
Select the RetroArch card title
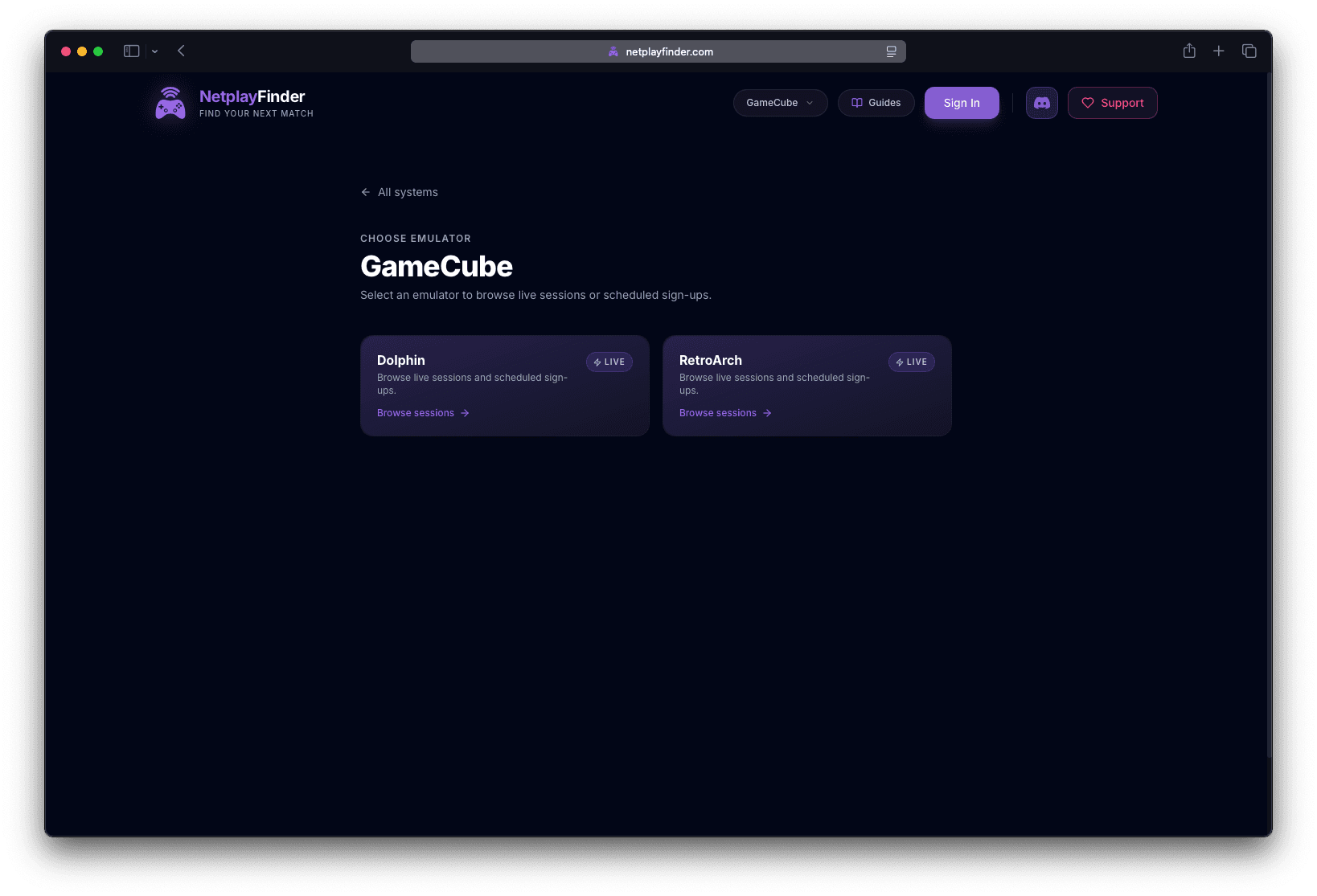(711, 360)
